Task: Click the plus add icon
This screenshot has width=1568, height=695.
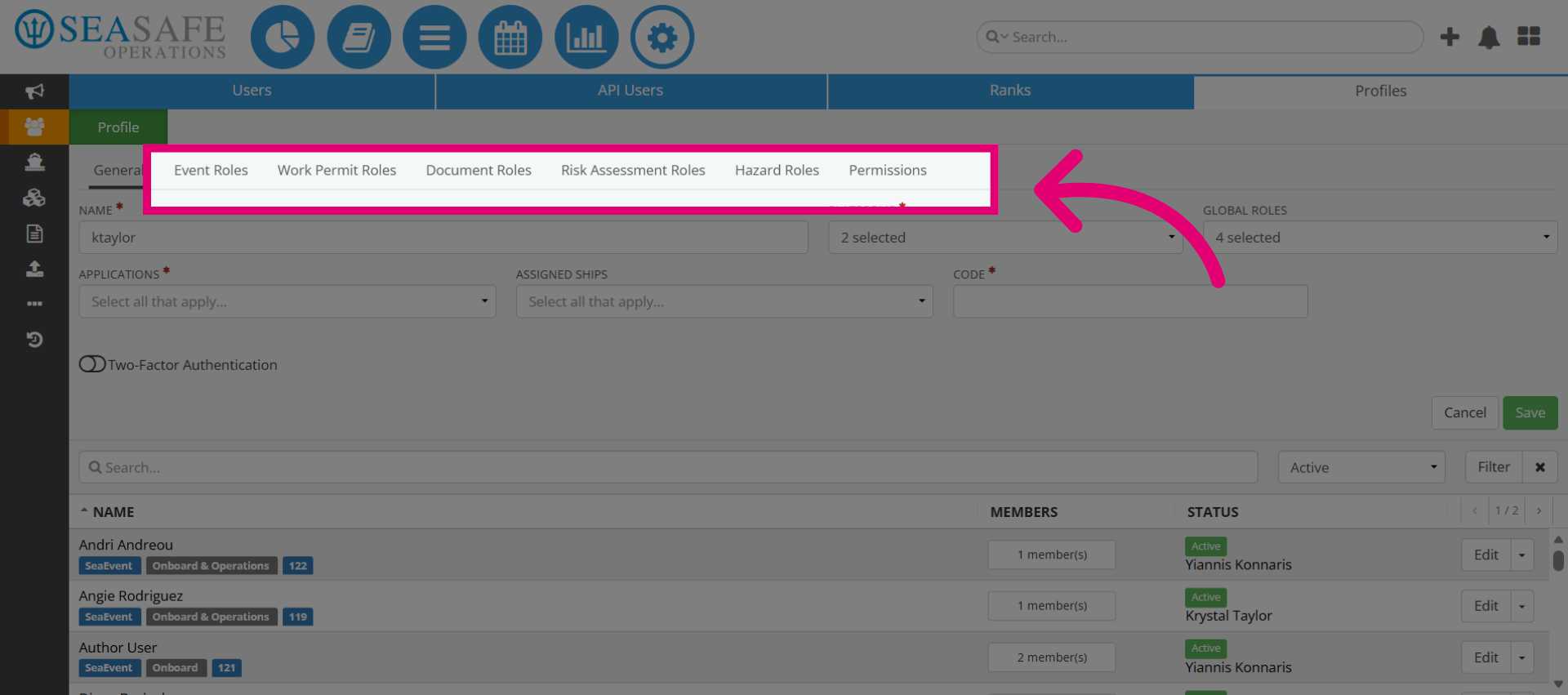Action: pos(1450,37)
